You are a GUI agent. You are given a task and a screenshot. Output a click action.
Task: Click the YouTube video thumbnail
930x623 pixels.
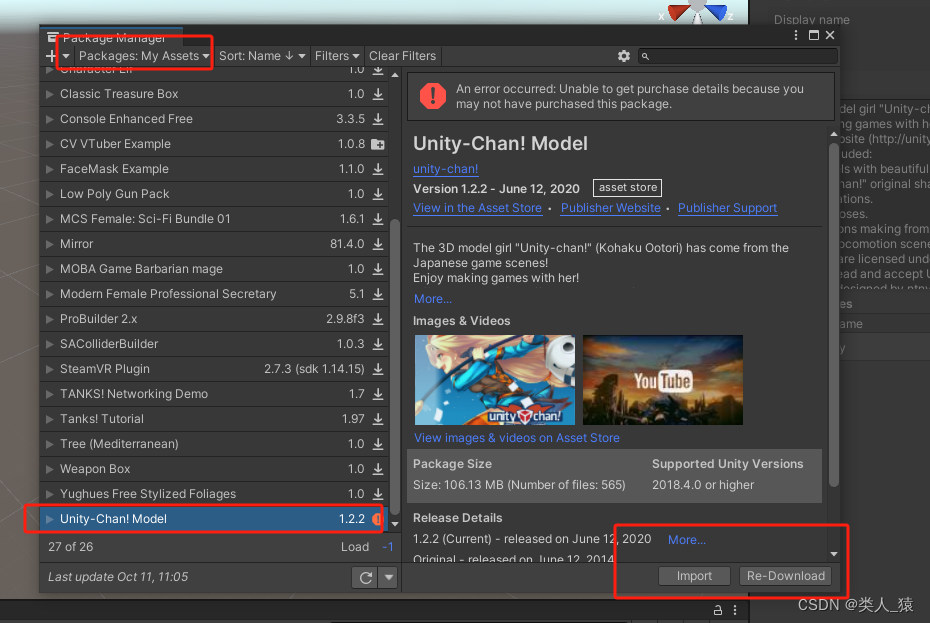(x=662, y=380)
